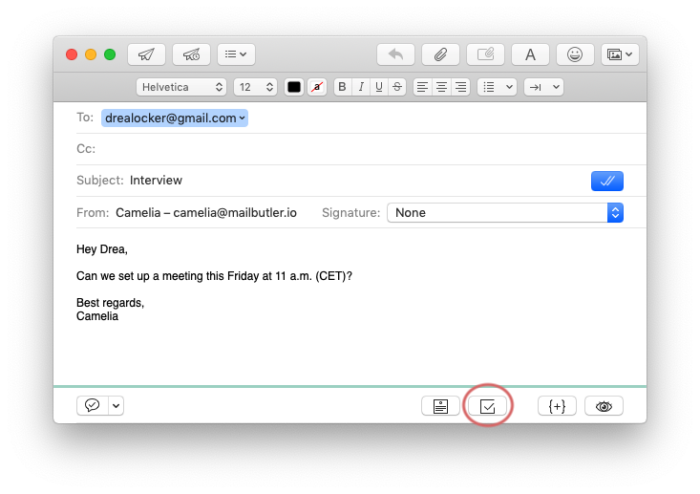Screen dimensions: 700x494
Task: Attach a file with paperclip button
Action: [440, 54]
